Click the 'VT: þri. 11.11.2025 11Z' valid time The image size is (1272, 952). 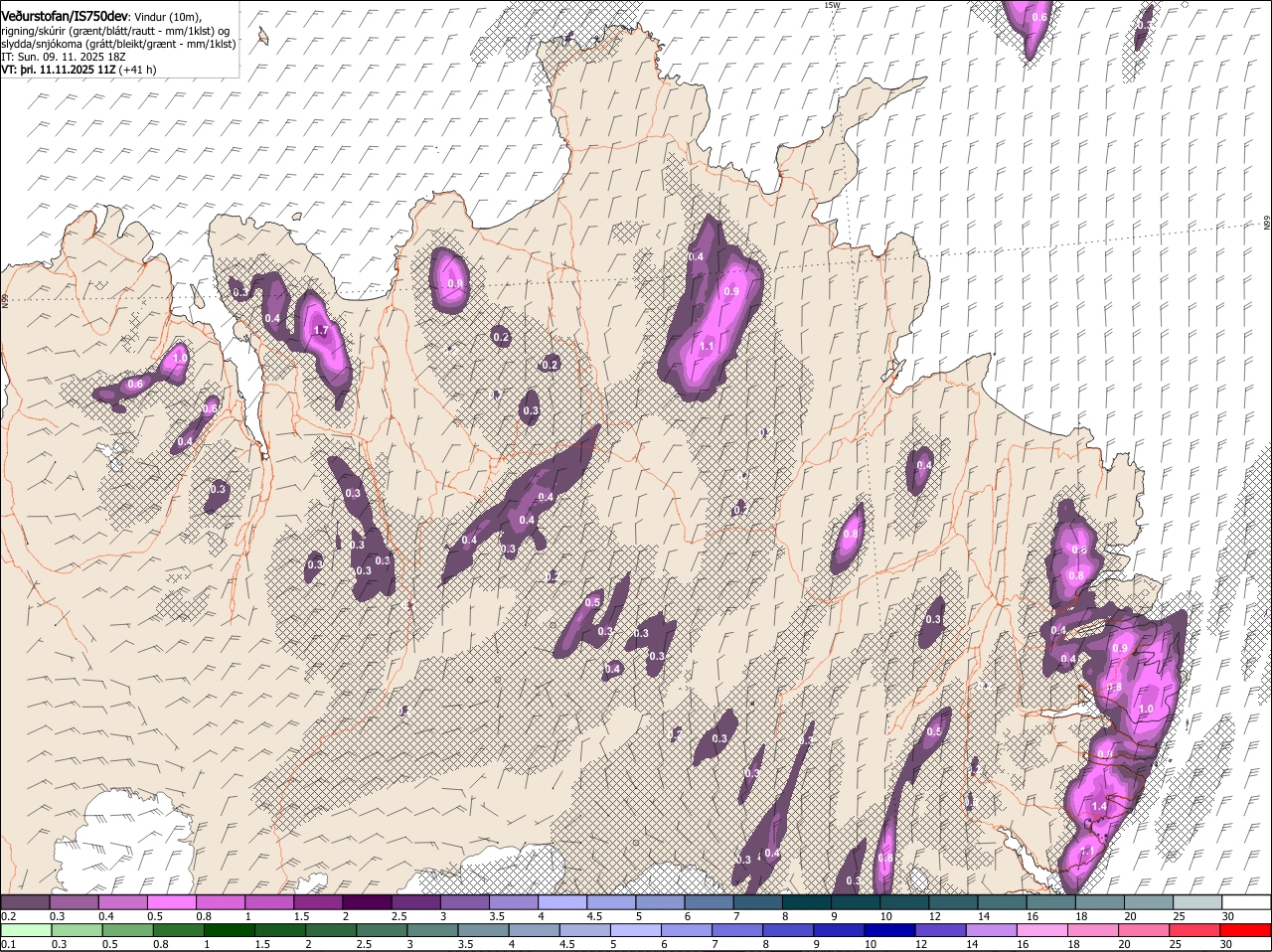pyautogui.click(x=59, y=70)
